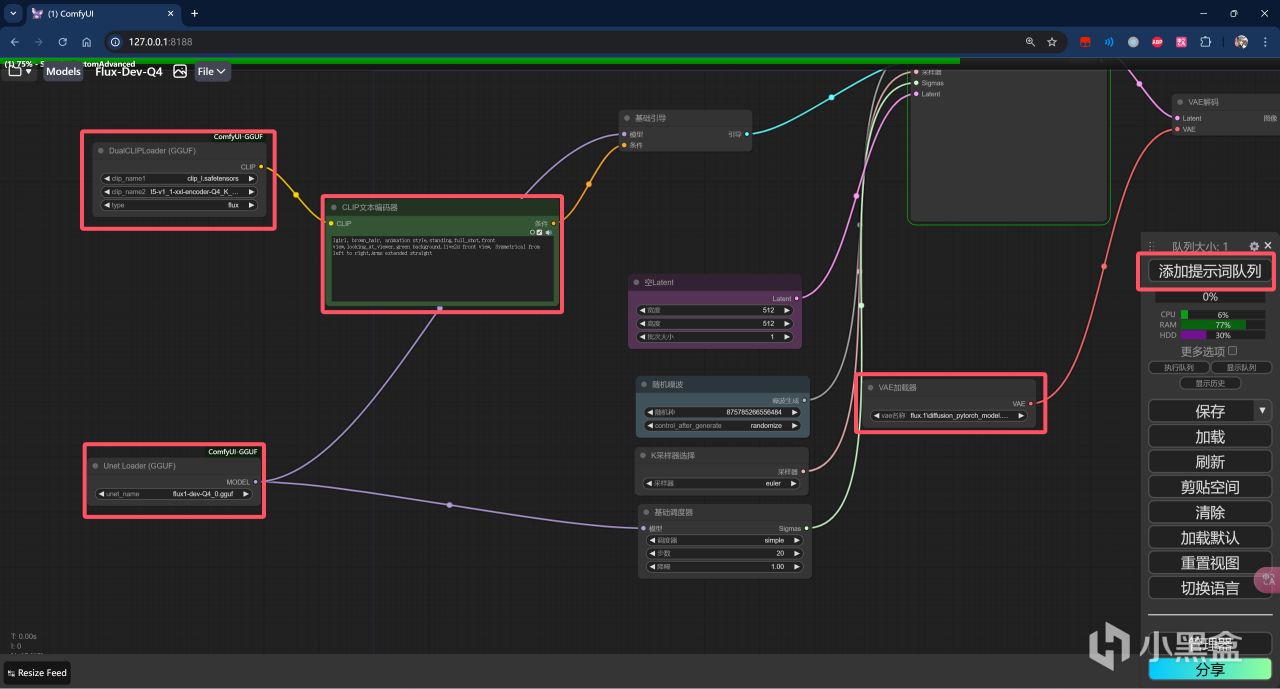Click the CLIP prompt text area

[x=443, y=268]
